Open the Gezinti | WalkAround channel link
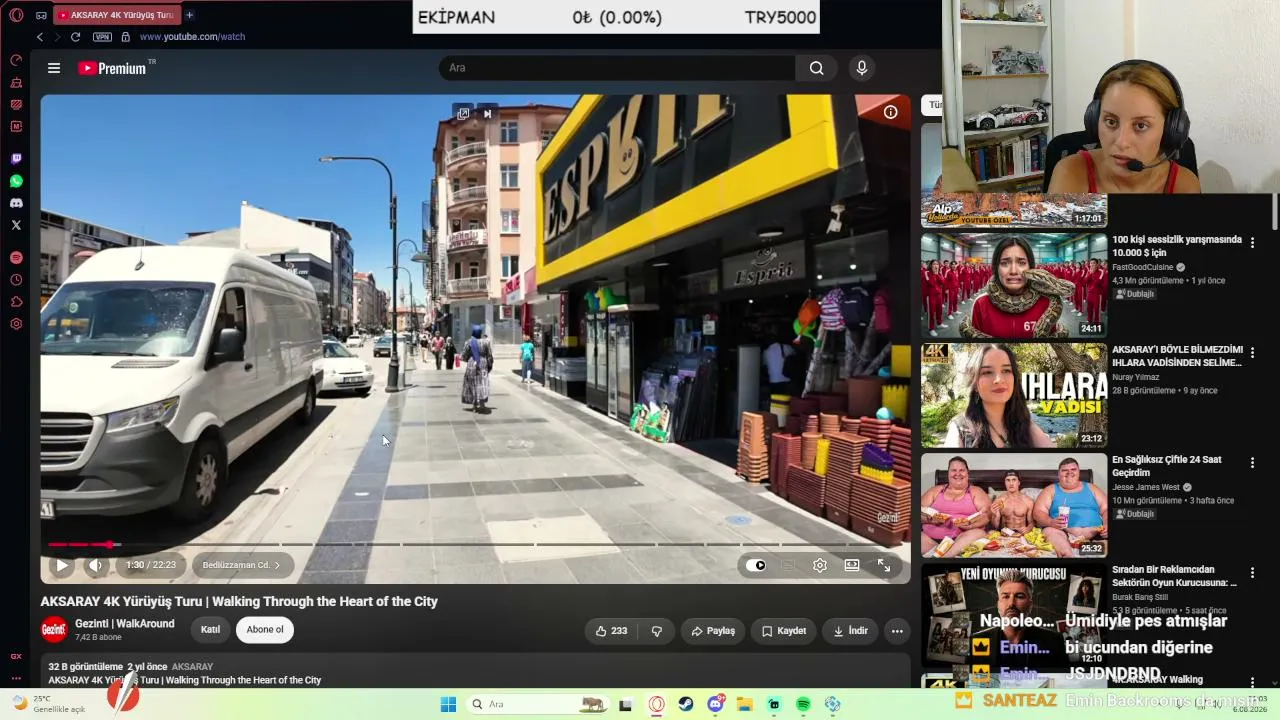 pos(125,624)
